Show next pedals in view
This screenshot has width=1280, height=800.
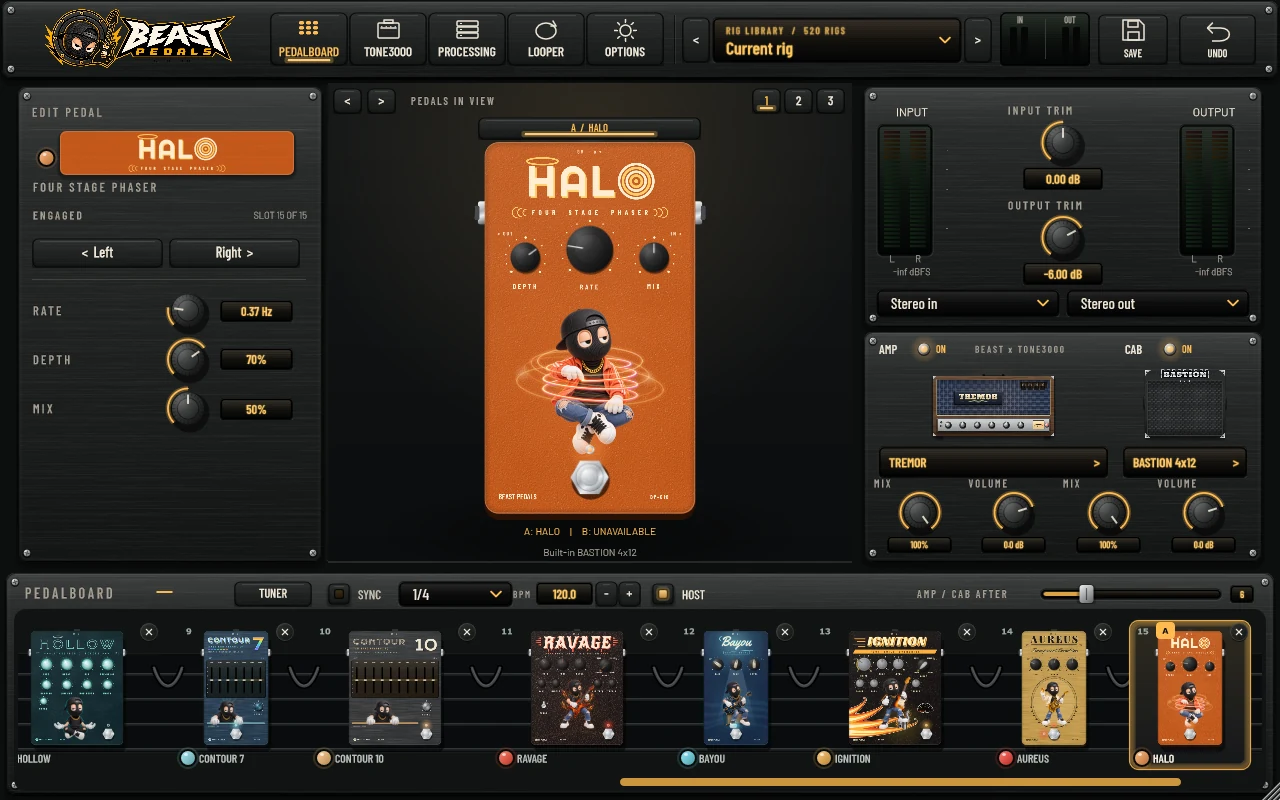380,101
